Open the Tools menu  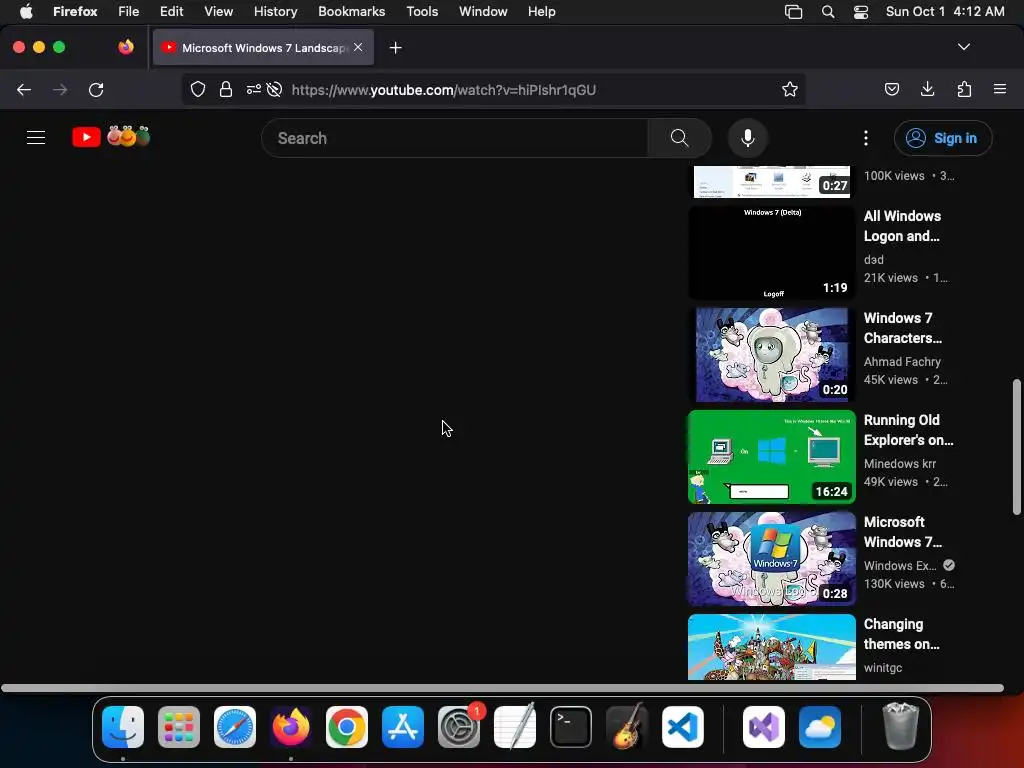pyautogui.click(x=422, y=11)
